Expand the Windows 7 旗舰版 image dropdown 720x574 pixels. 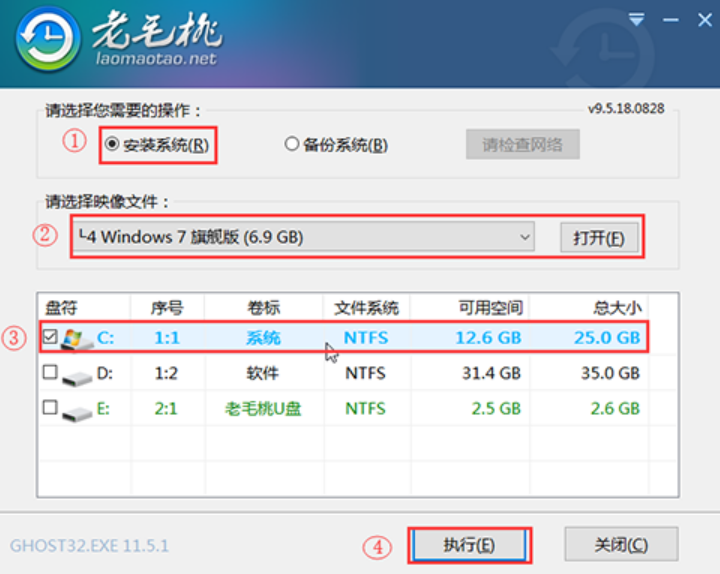point(525,237)
